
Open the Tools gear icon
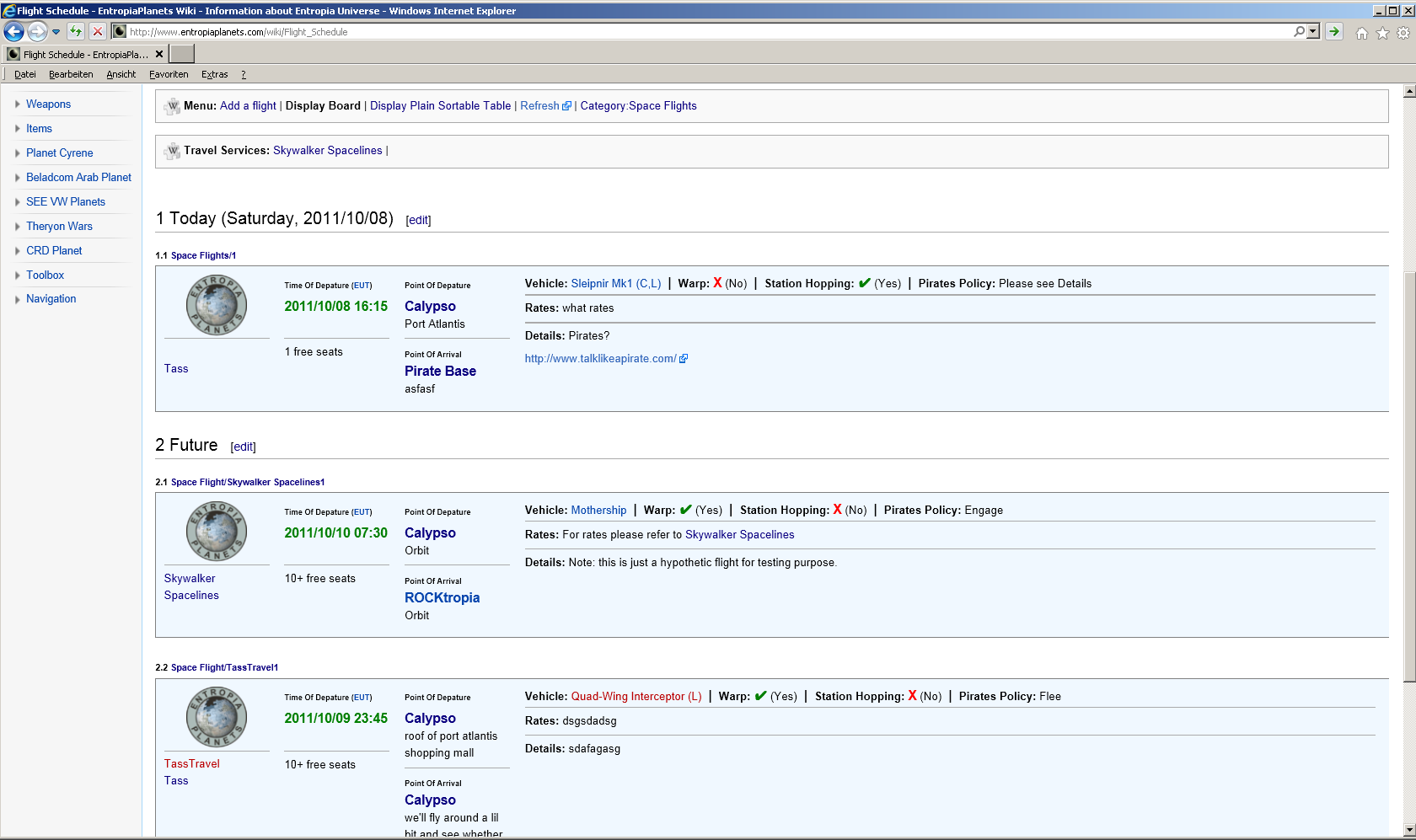pos(1403,33)
